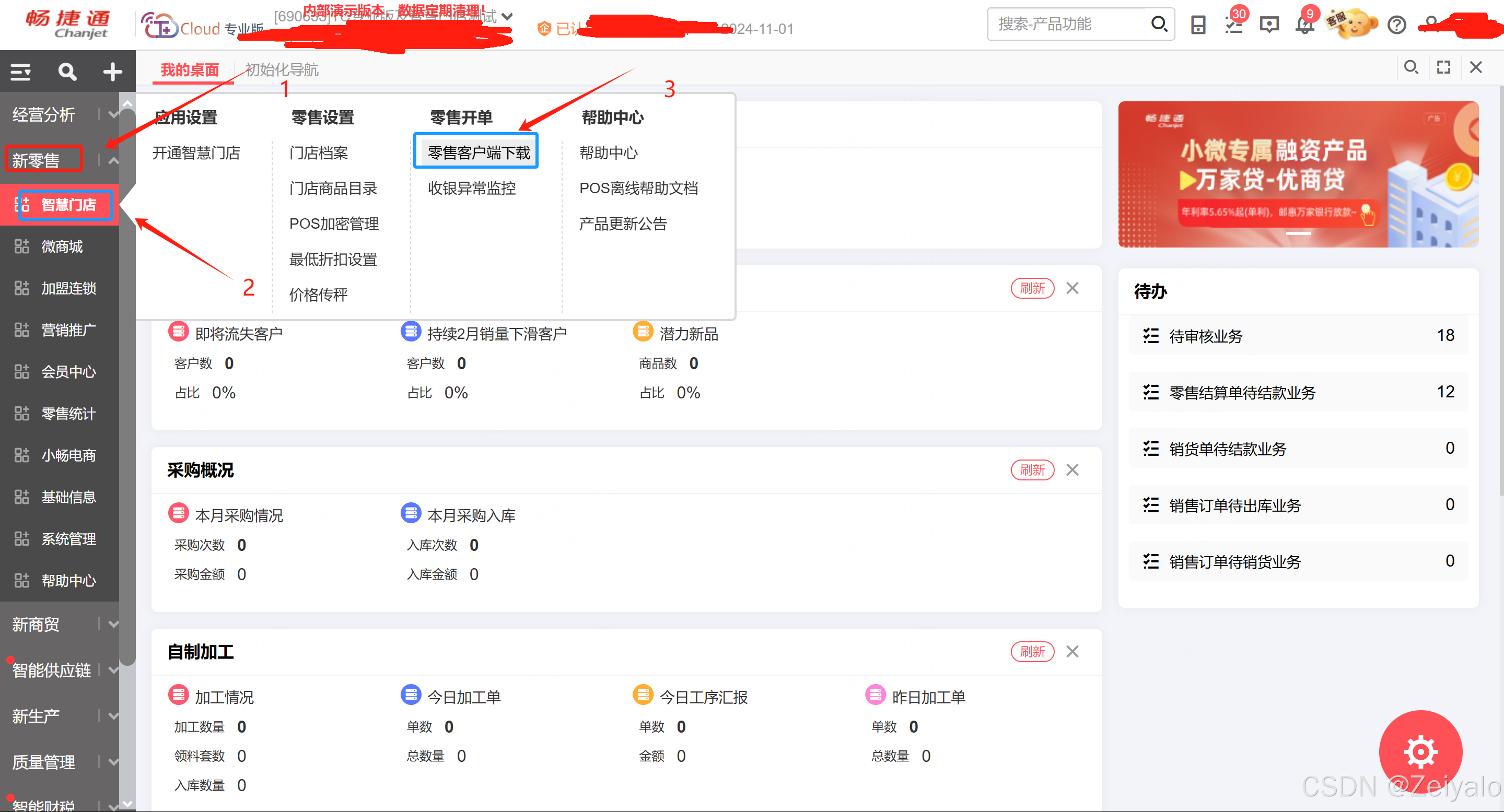Expand the 经营分析 sidebar section
Image resolution: width=1504 pixels, height=812 pixels.
tap(113, 114)
